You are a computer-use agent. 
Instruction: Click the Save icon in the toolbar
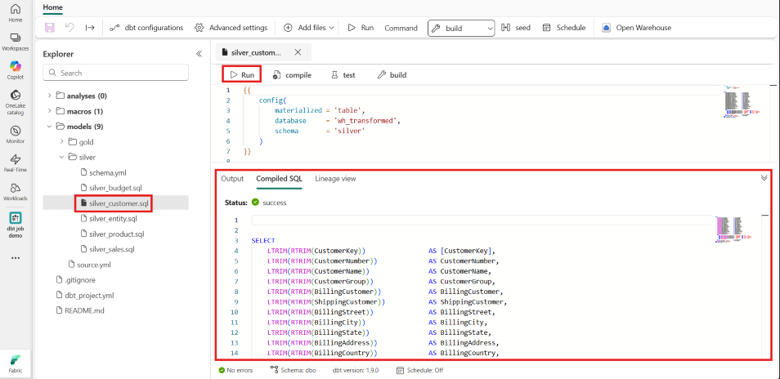(x=50, y=27)
